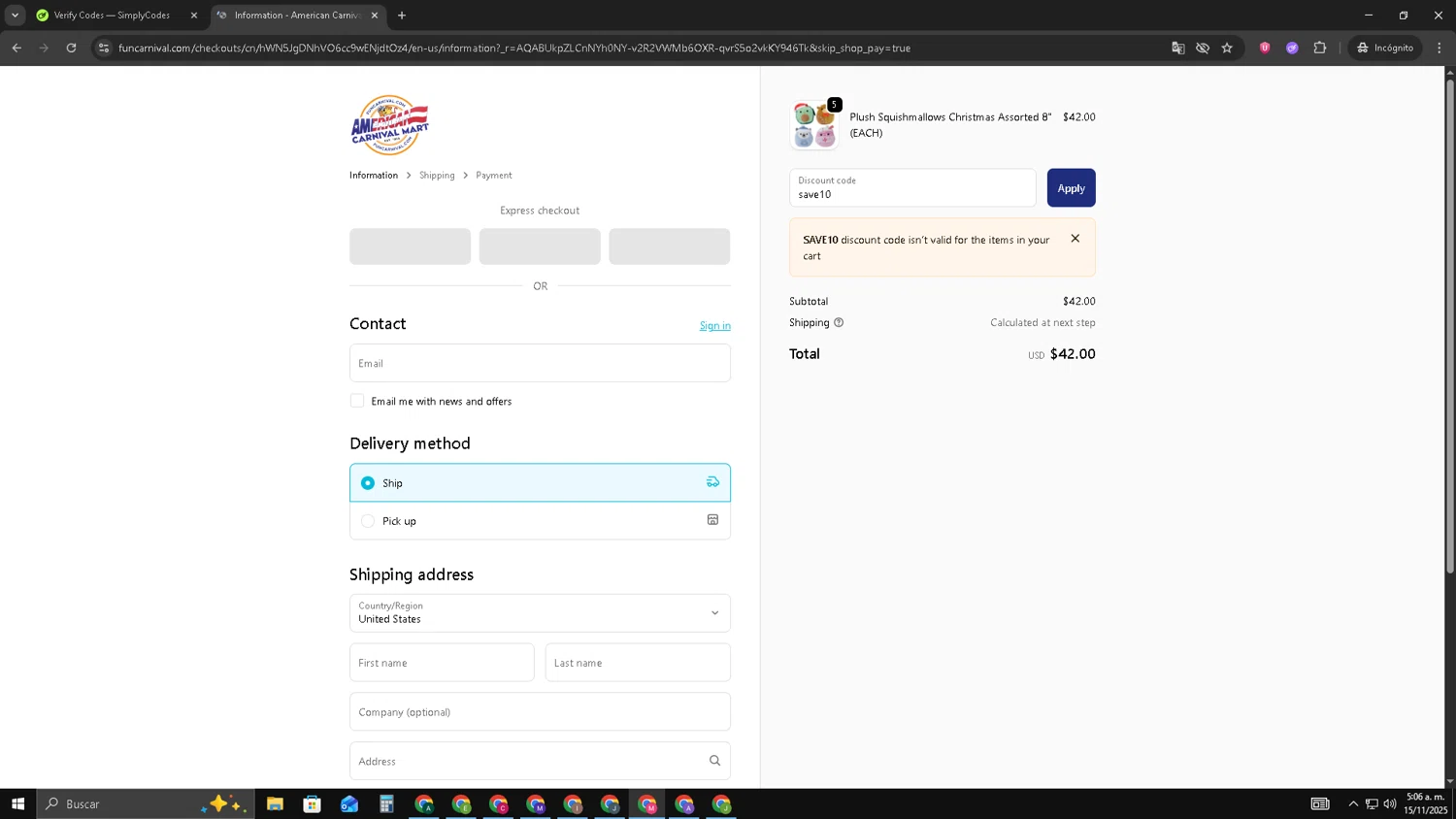
Task: Click the Sign in link
Action: 715,326
